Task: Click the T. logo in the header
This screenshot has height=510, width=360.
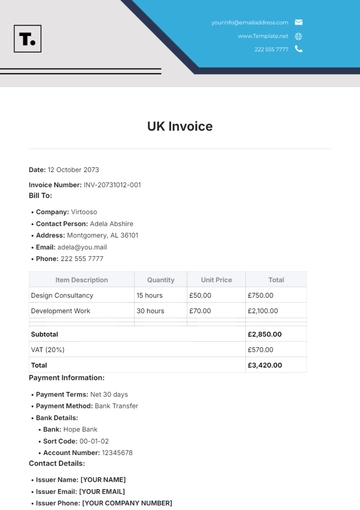Action: coord(28,39)
